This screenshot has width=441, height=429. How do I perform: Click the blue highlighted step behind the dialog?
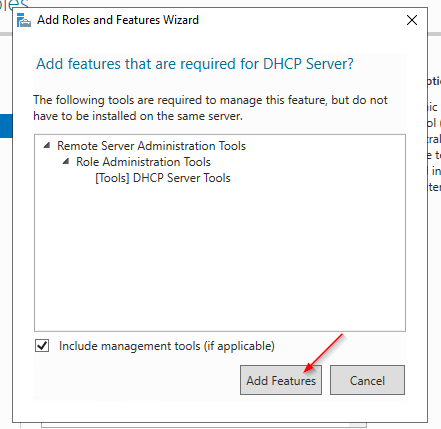coord(6,126)
